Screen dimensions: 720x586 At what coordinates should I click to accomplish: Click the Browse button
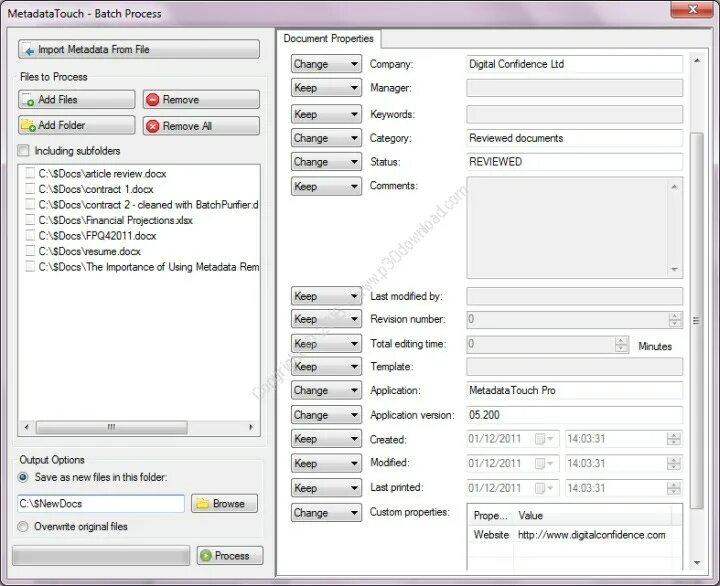click(x=225, y=504)
